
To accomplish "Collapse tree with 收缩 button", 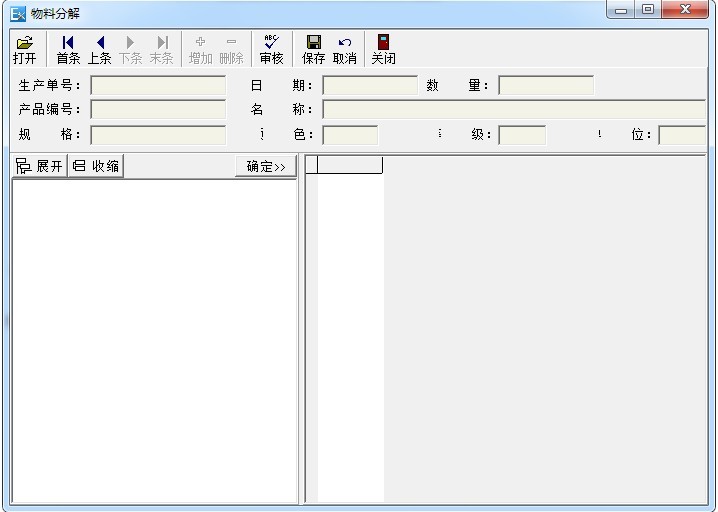I will pyautogui.click(x=96, y=166).
